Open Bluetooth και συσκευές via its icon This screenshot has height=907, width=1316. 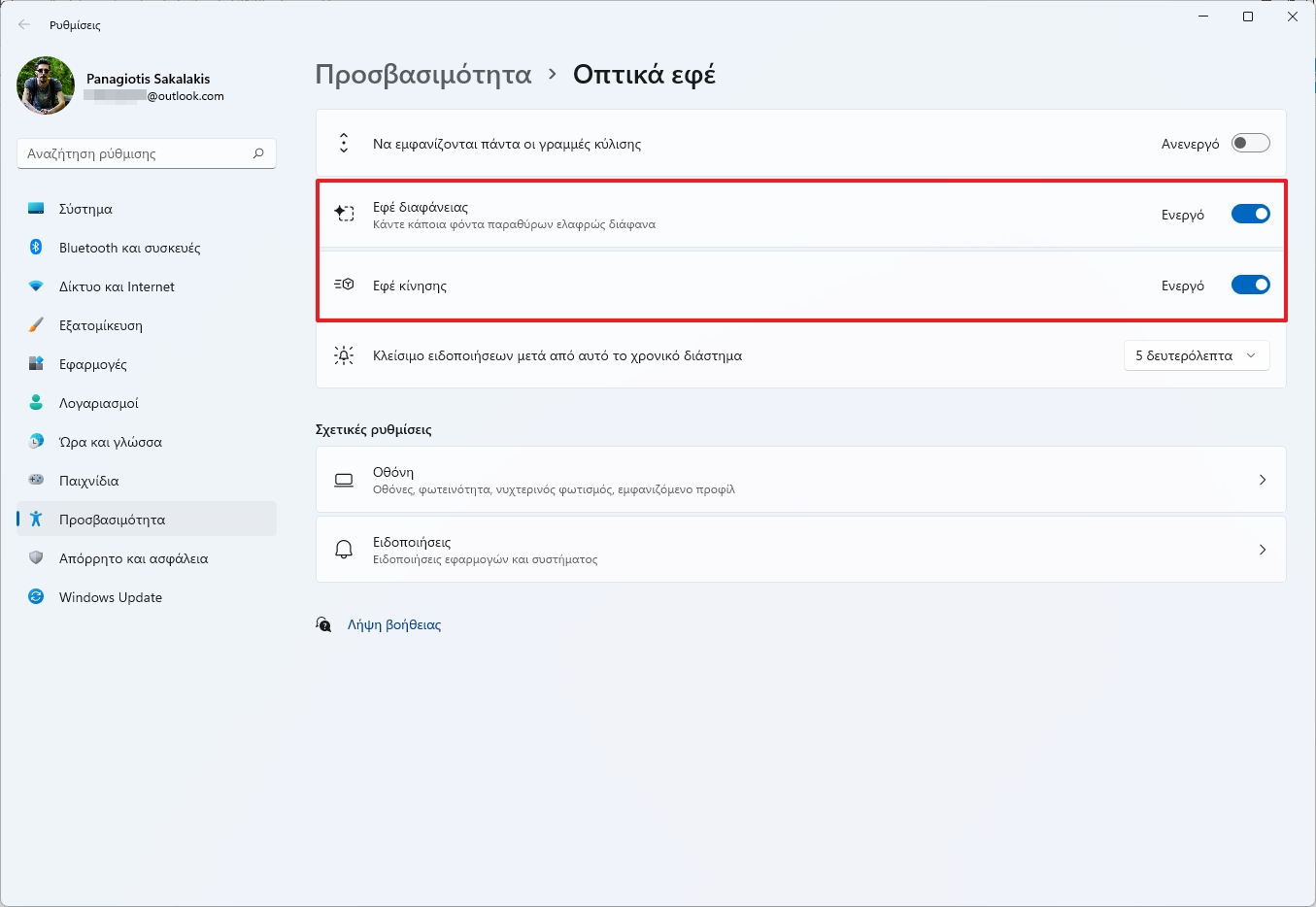(36, 248)
